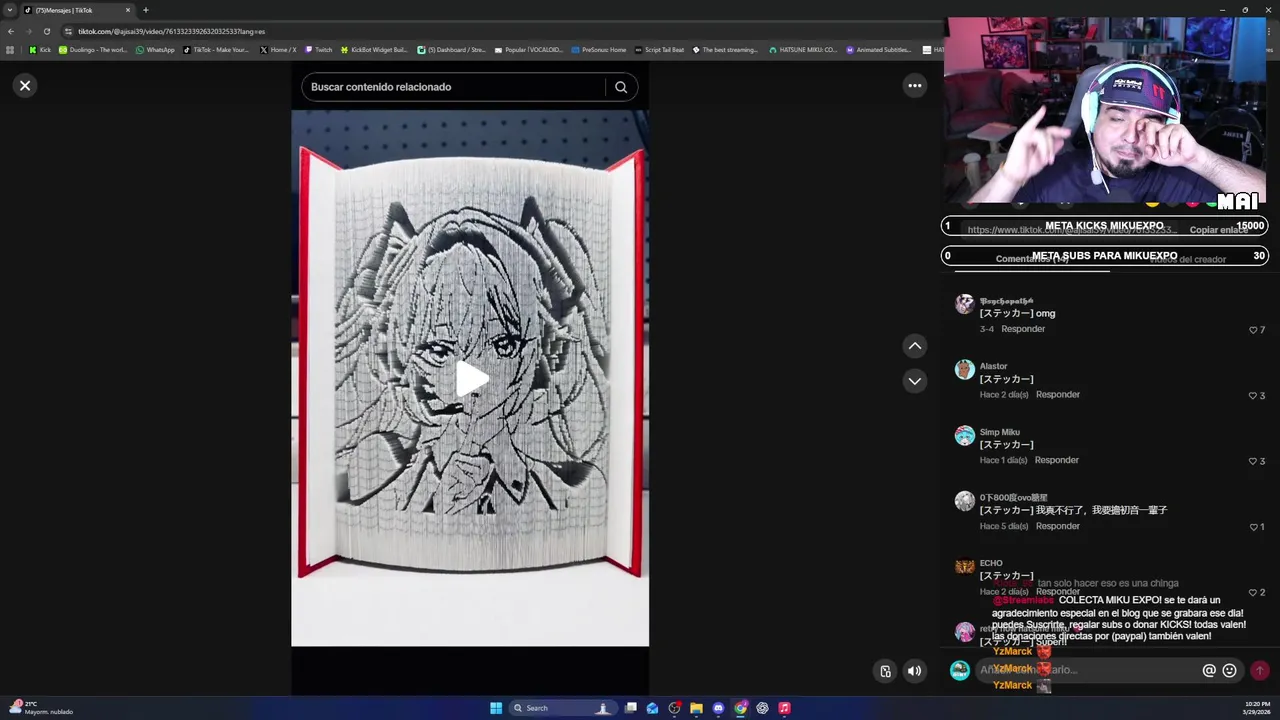This screenshot has height=720, width=1280.
Task: Open the Kick bookmark
Action: pyautogui.click(x=40, y=50)
